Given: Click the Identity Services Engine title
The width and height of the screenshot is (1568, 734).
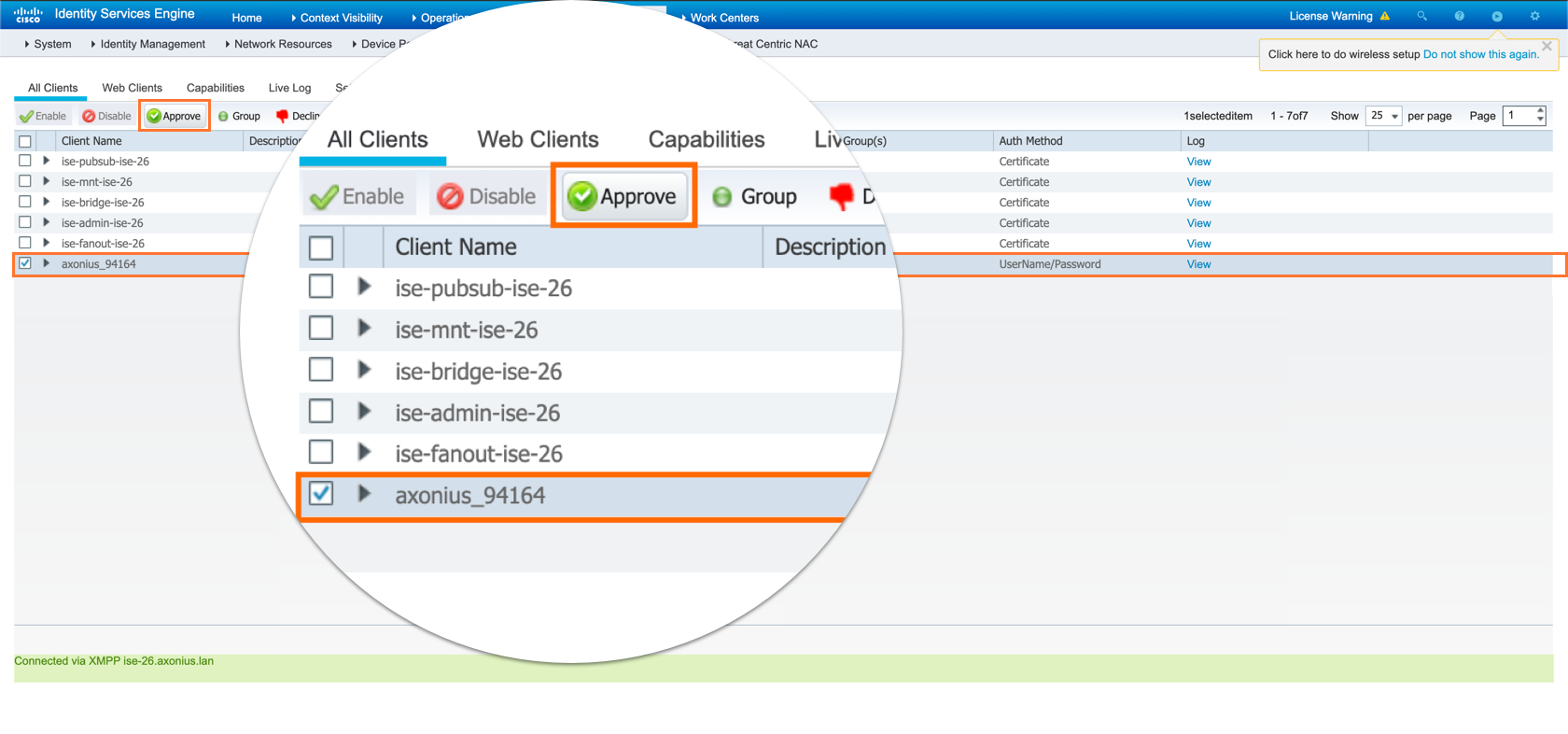Looking at the screenshot, I should pos(125,14).
